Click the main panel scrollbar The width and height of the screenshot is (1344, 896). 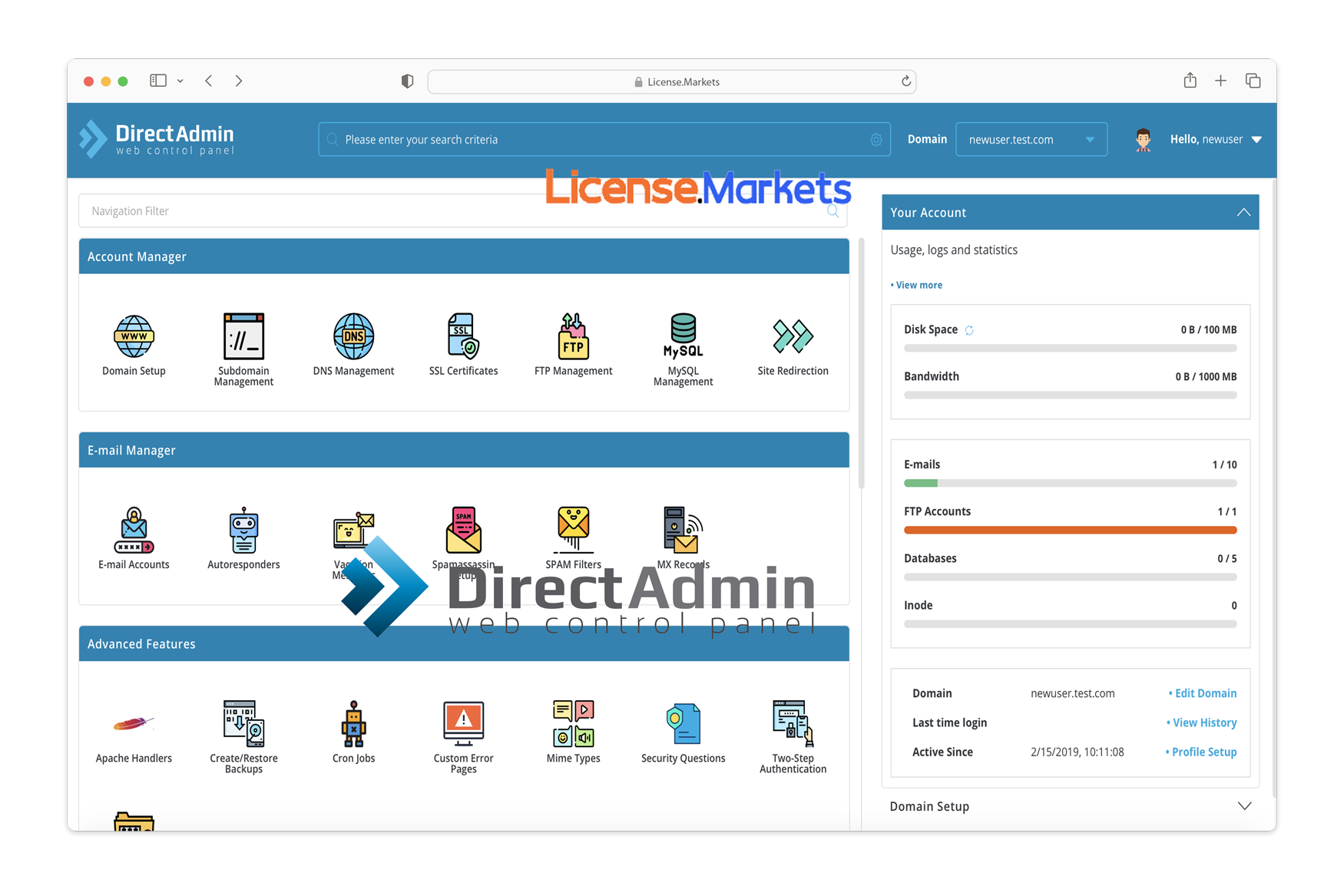click(861, 363)
